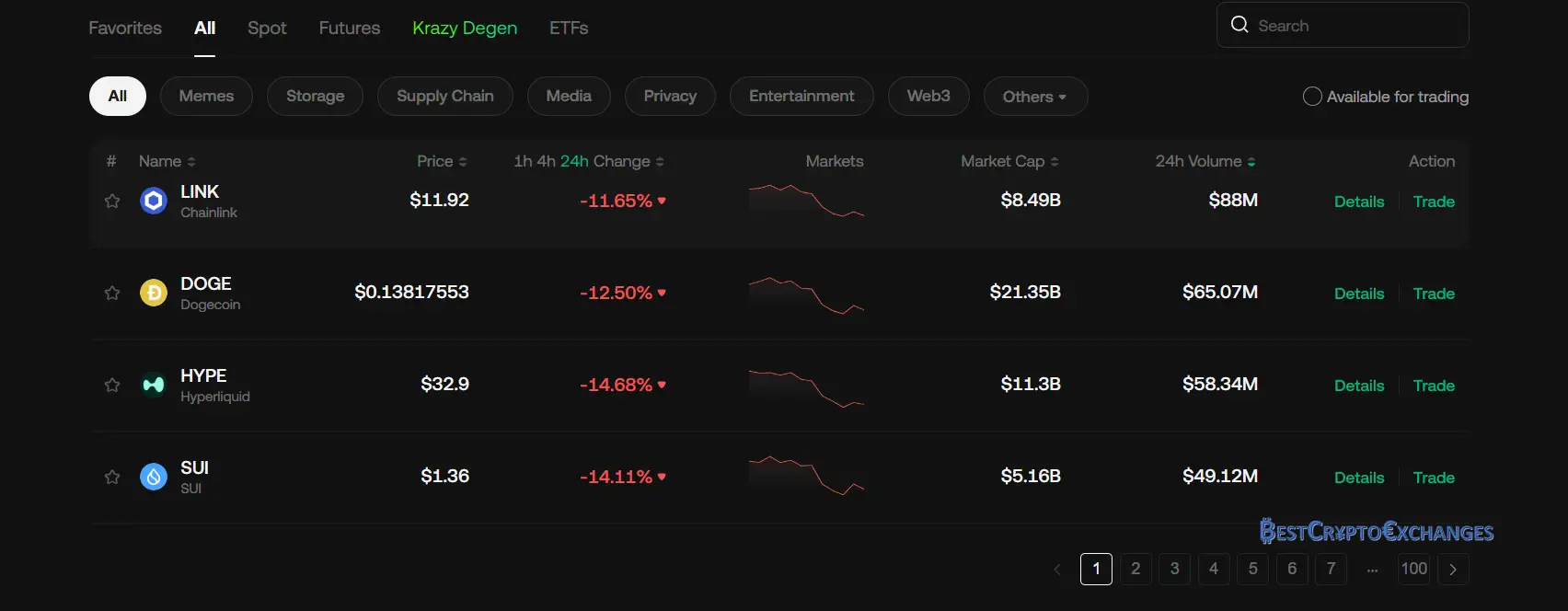Switch change period to 4h
The image size is (1568, 611).
click(x=547, y=161)
